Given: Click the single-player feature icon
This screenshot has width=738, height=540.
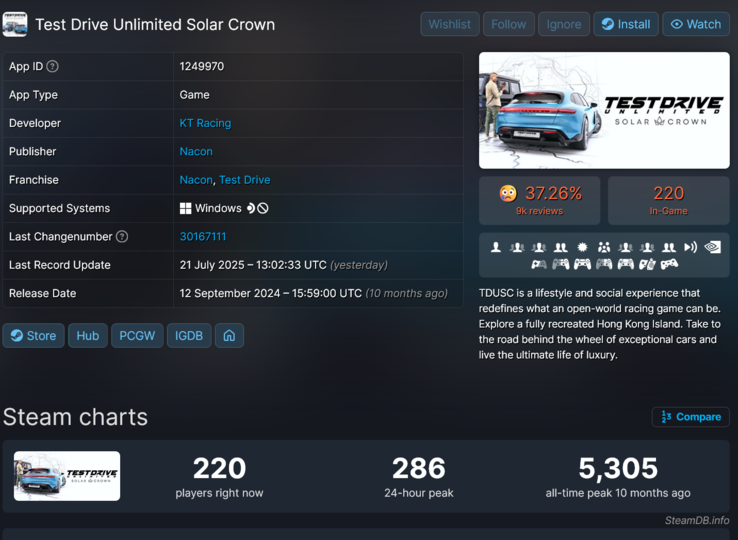Looking at the screenshot, I should point(496,247).
